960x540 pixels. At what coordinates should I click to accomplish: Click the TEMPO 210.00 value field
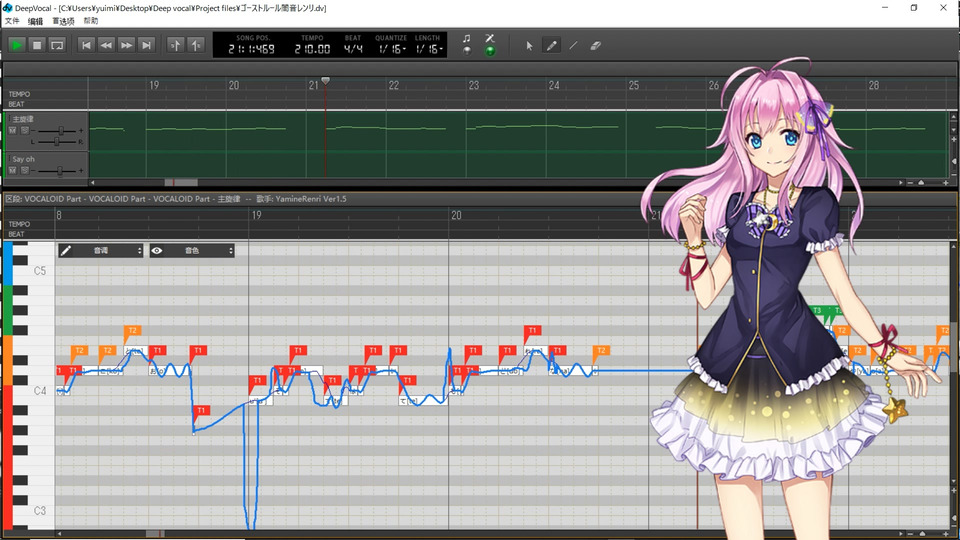tap(312, 49)
